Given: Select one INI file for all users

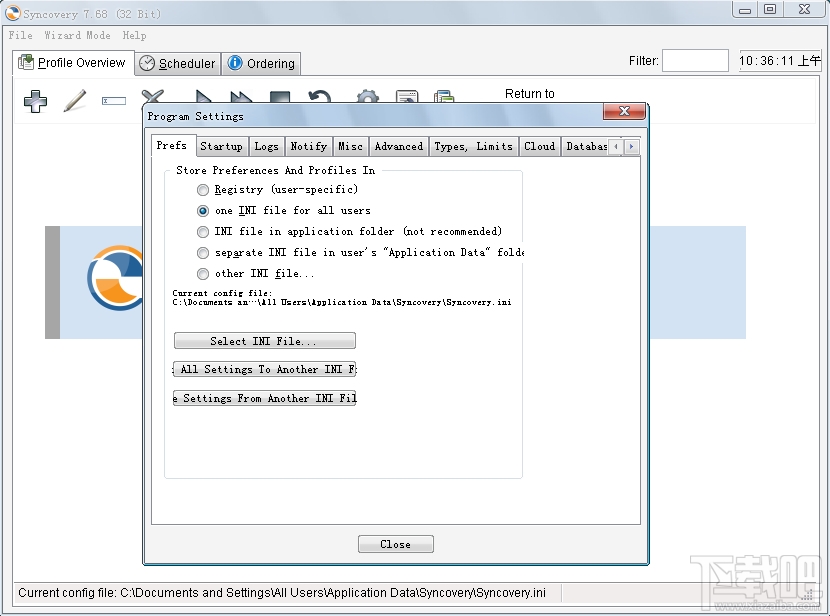Looking at the screenshot, I should click(x=284, y=211).
